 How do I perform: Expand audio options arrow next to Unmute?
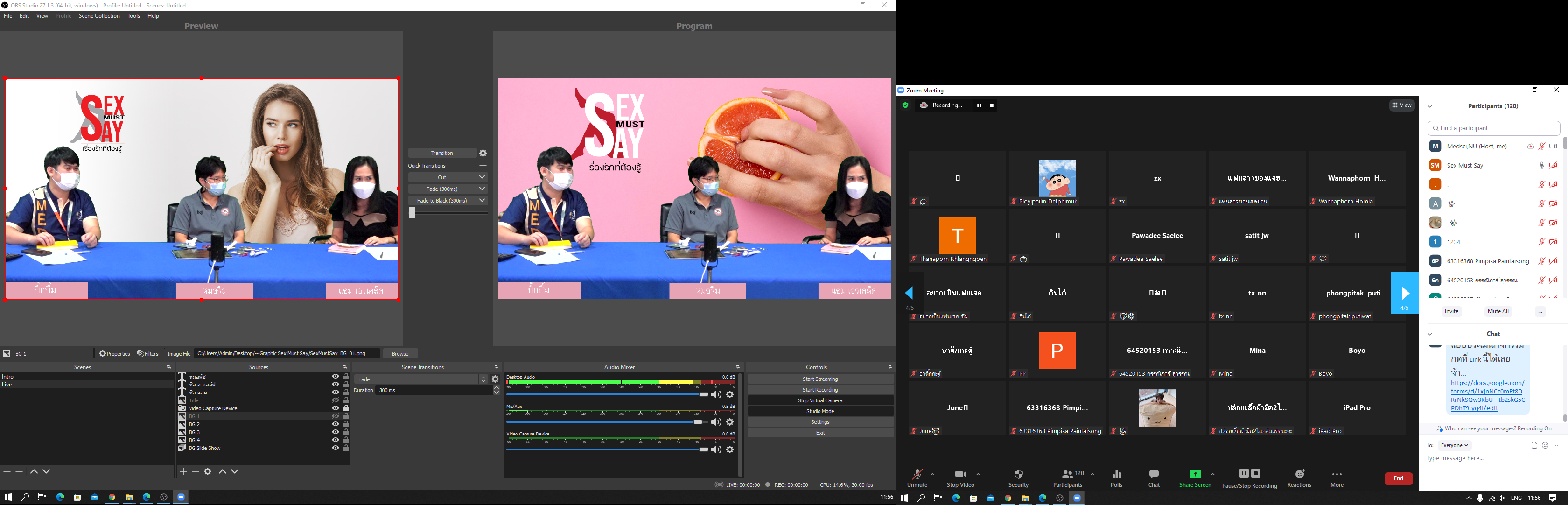tap(932, 474)
